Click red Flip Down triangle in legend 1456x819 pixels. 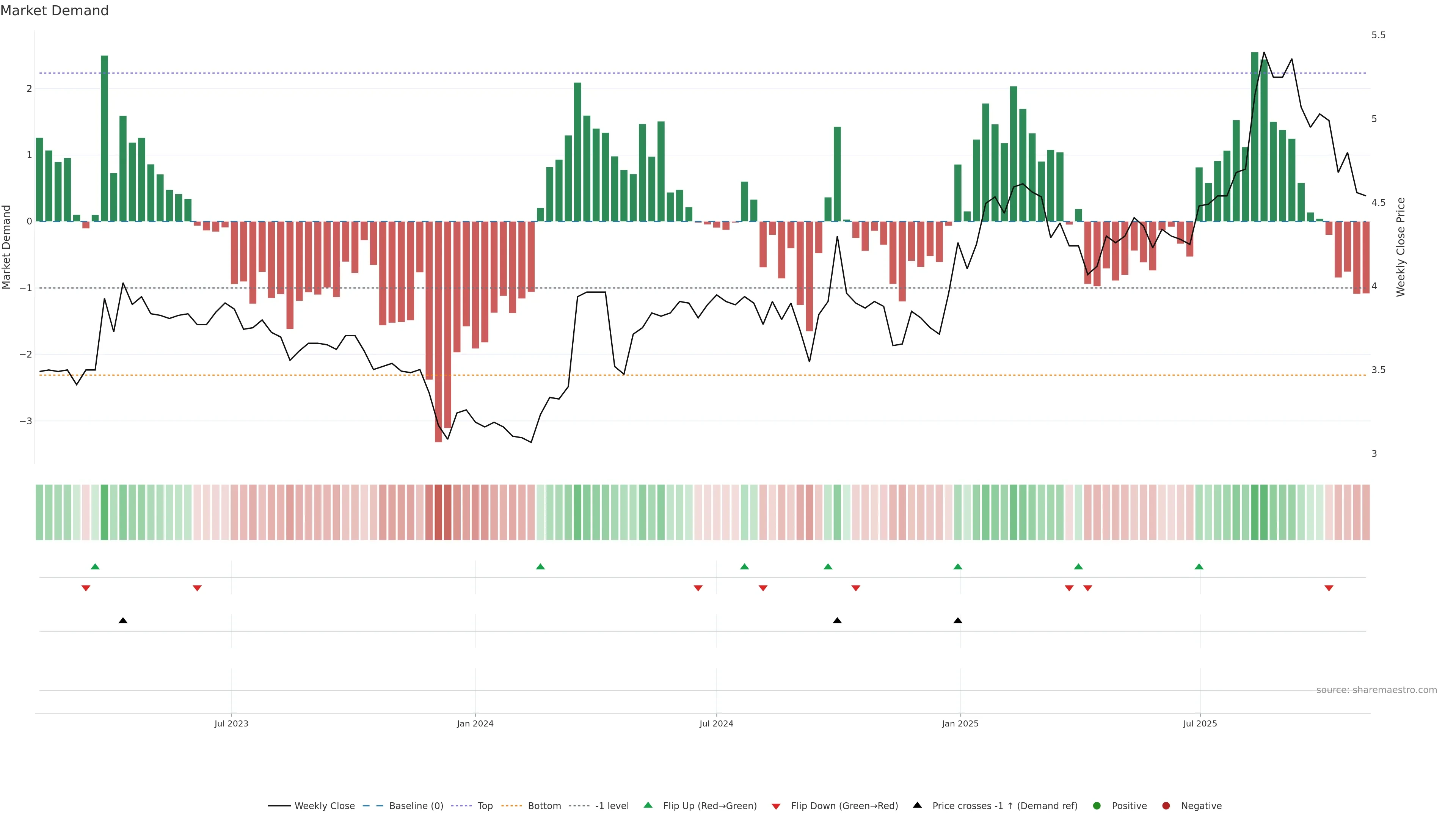point(776,806)
